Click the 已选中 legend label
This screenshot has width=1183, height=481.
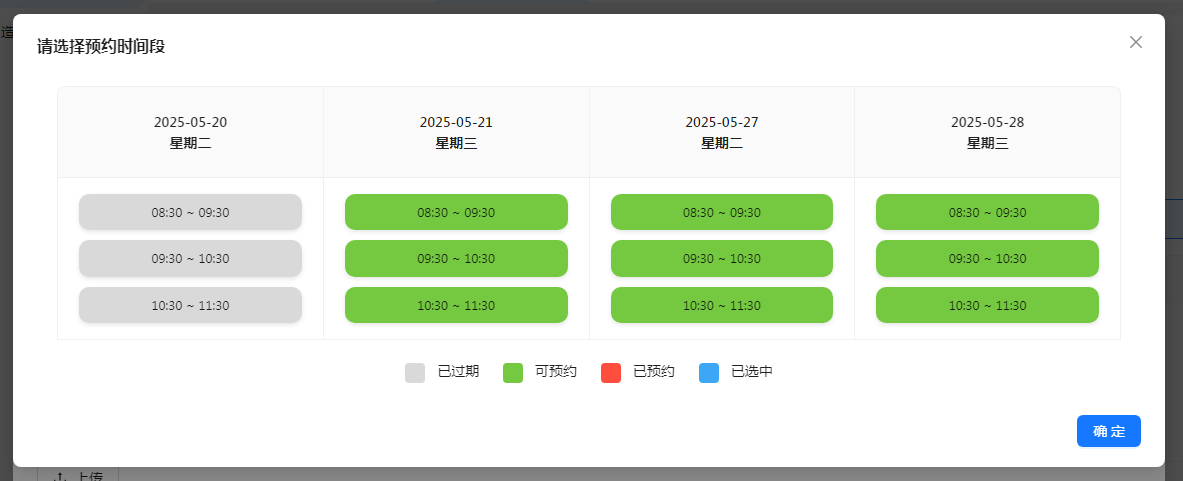point(751,372)
